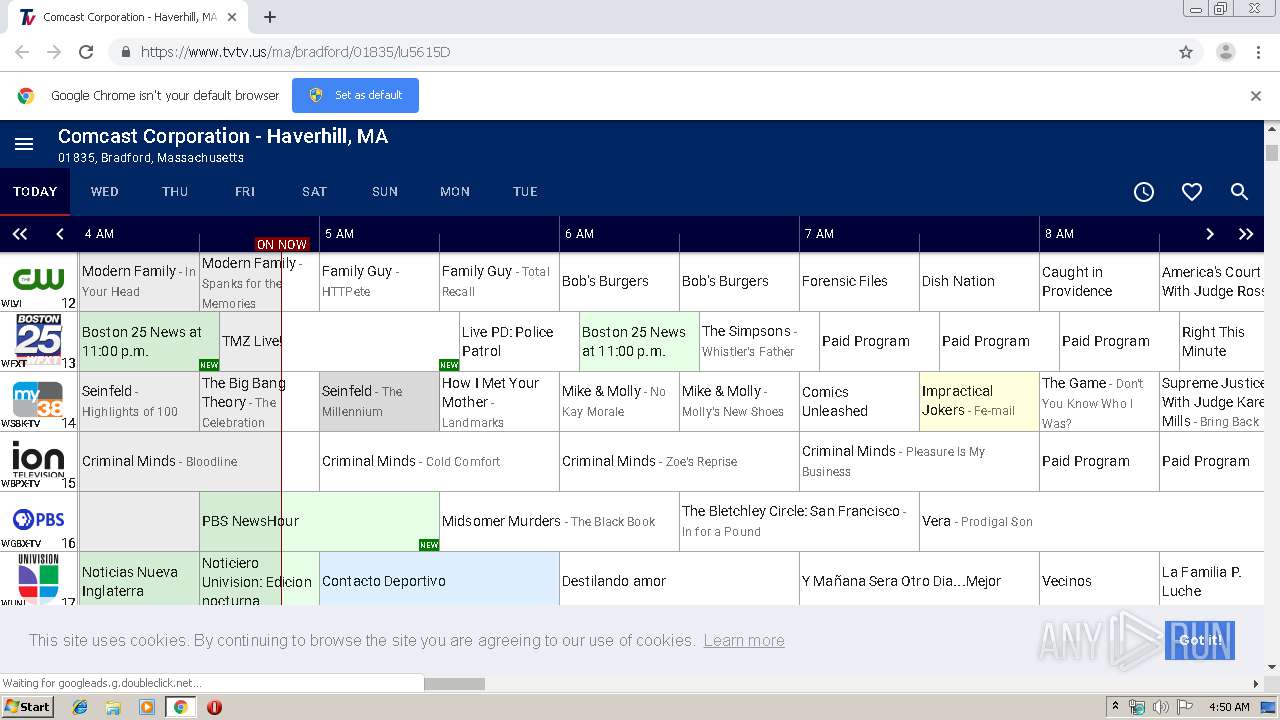Switch to WED tab
The image size is (1280, 720).
[x=105, y=192]
